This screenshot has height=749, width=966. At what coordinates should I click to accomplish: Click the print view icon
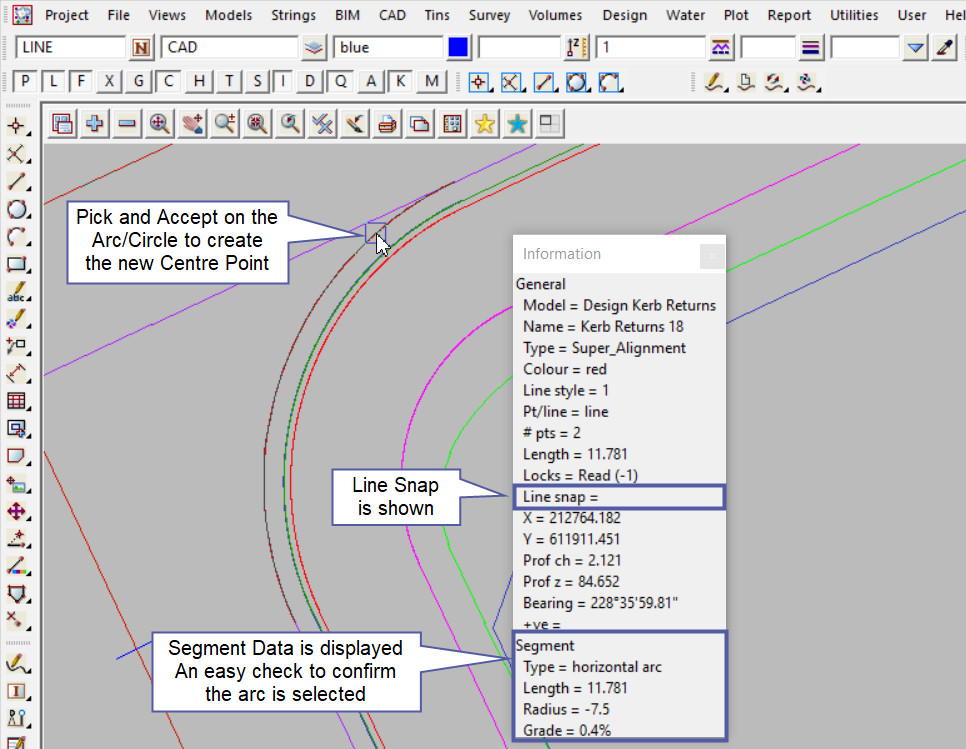(387, 123)
